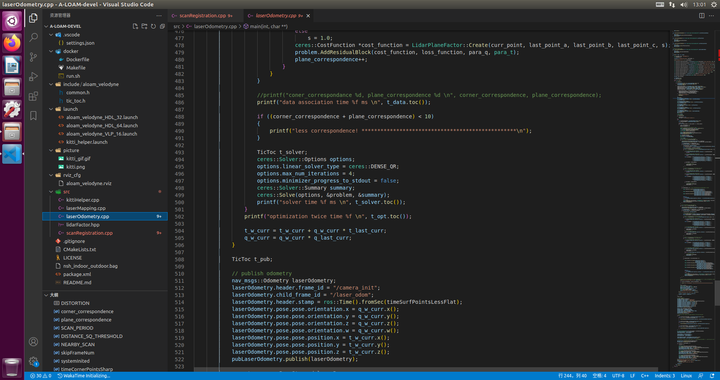Launch Firefox from the dock

coord(12,43)
